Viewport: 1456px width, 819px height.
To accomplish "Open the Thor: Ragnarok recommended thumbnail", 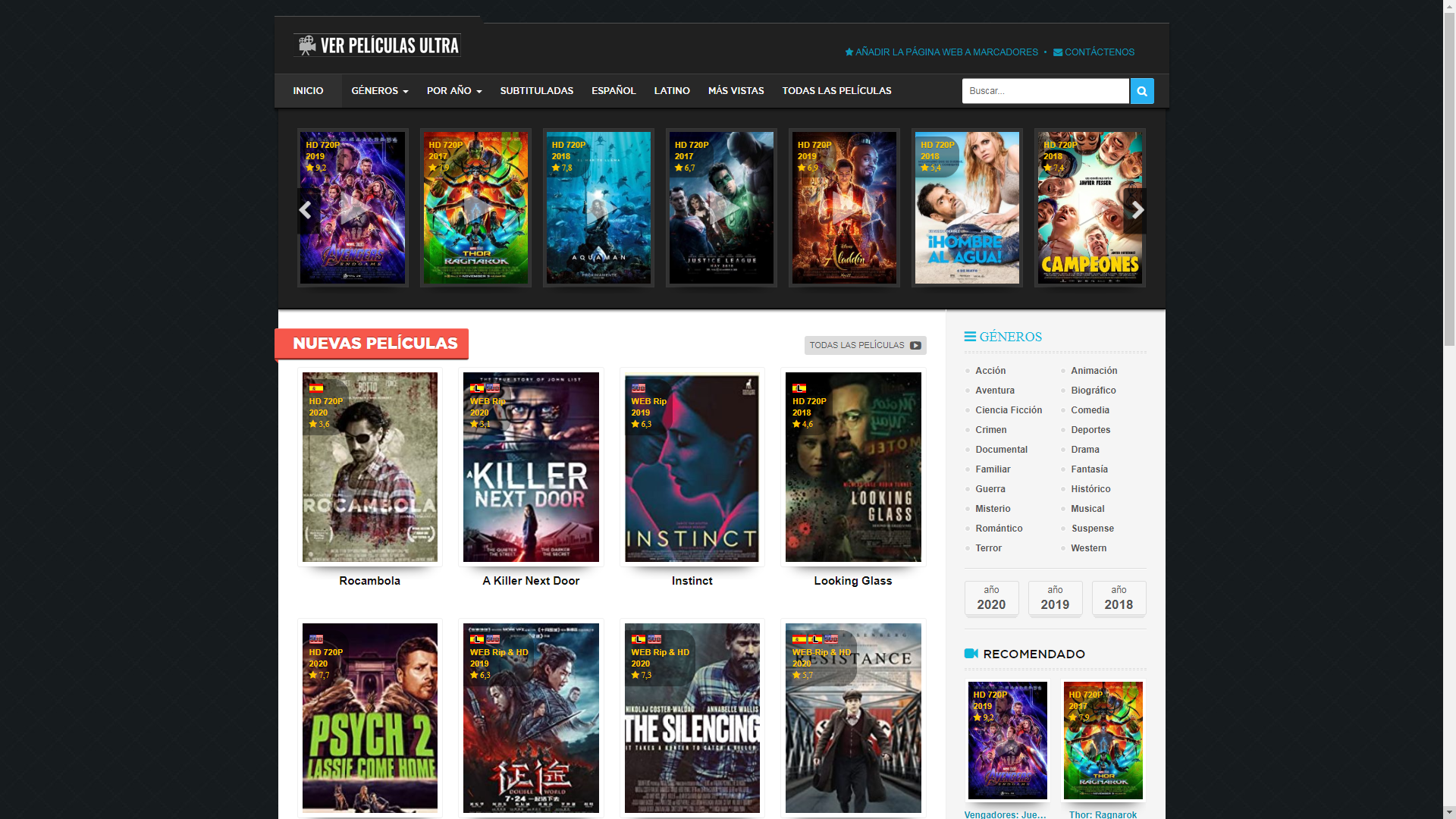I will (x=1103, y=740).
